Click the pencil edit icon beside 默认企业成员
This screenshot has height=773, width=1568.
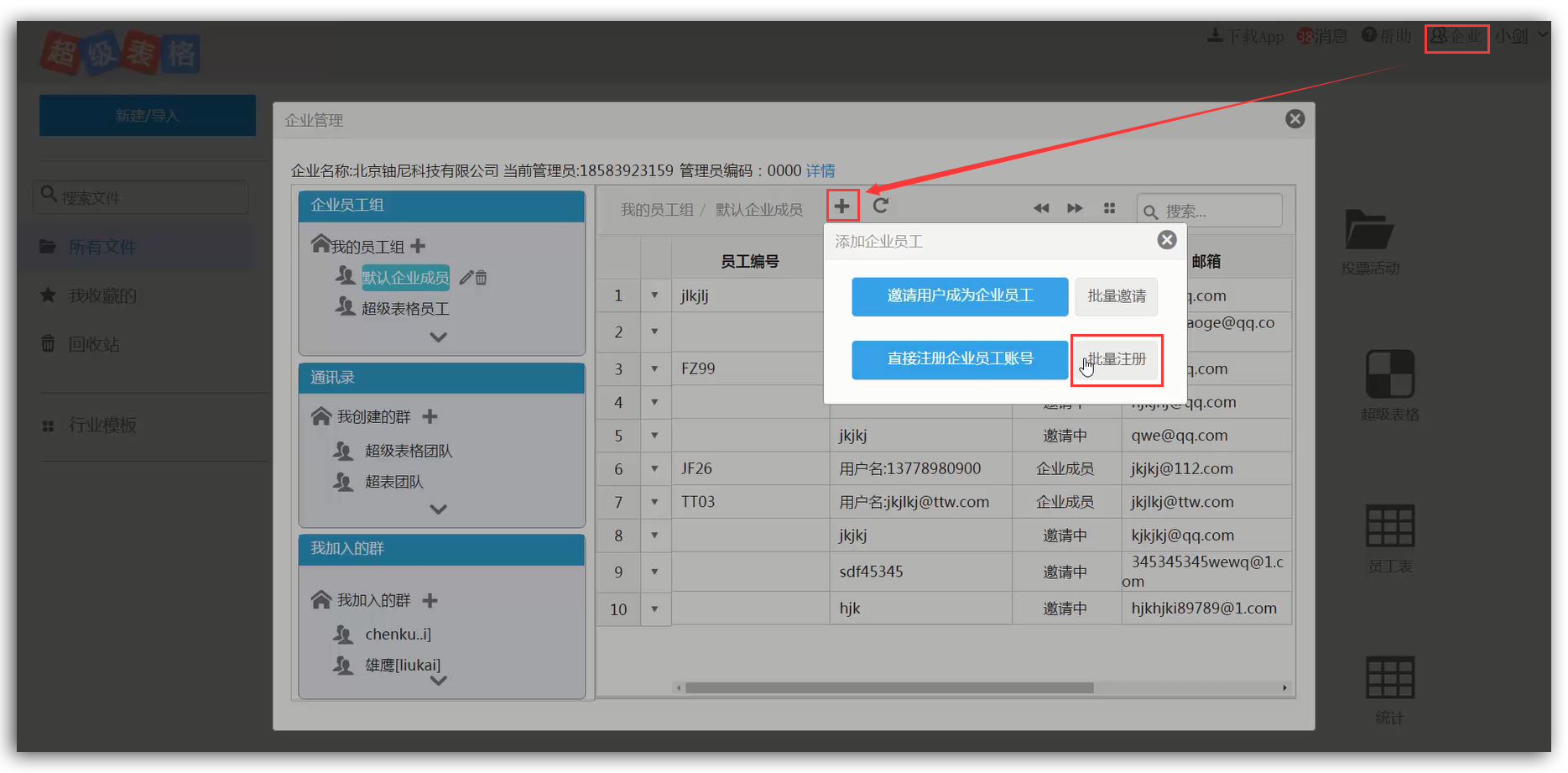[466, 276]
